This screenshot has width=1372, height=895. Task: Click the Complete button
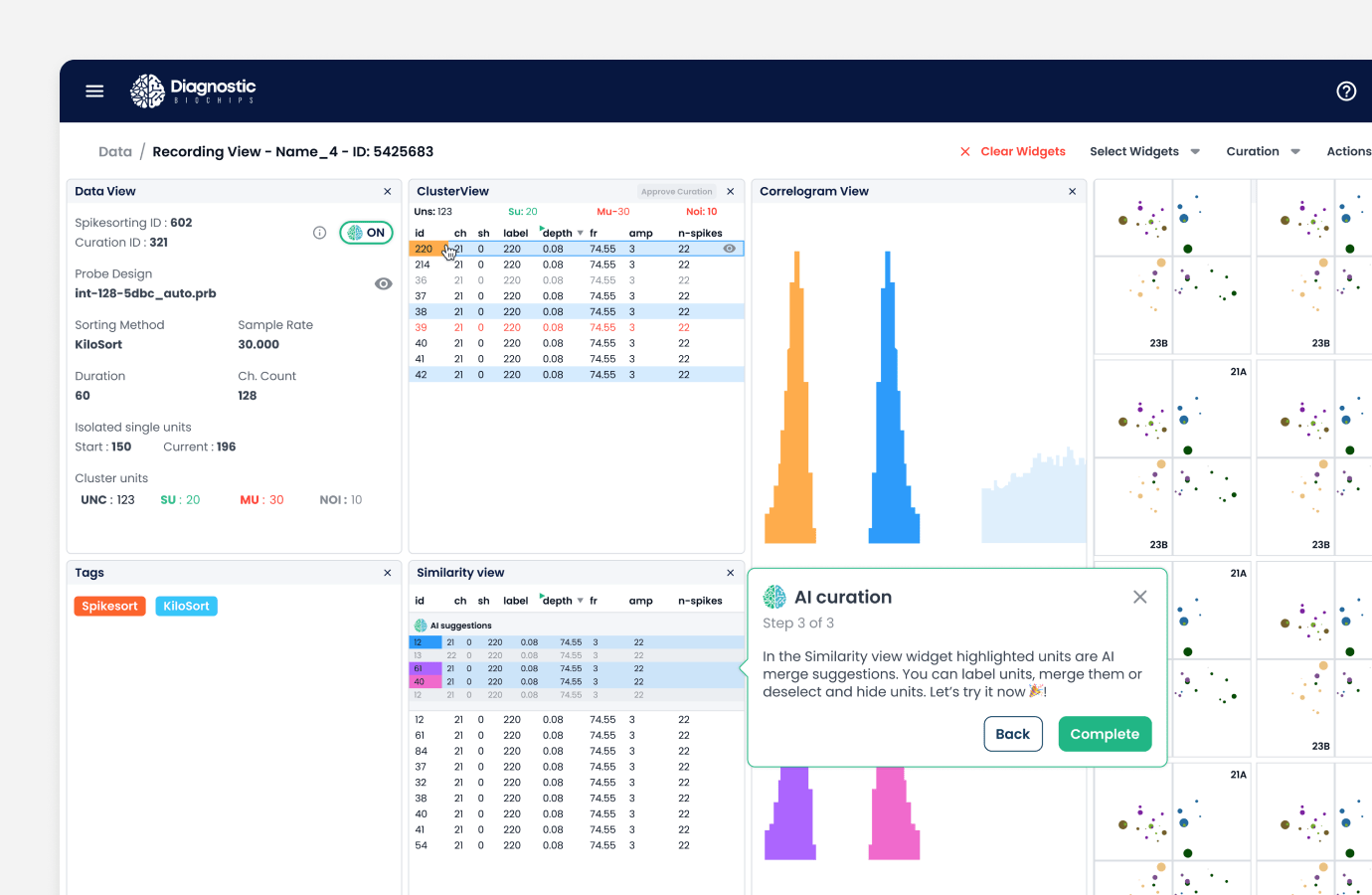coord(1105,734)
